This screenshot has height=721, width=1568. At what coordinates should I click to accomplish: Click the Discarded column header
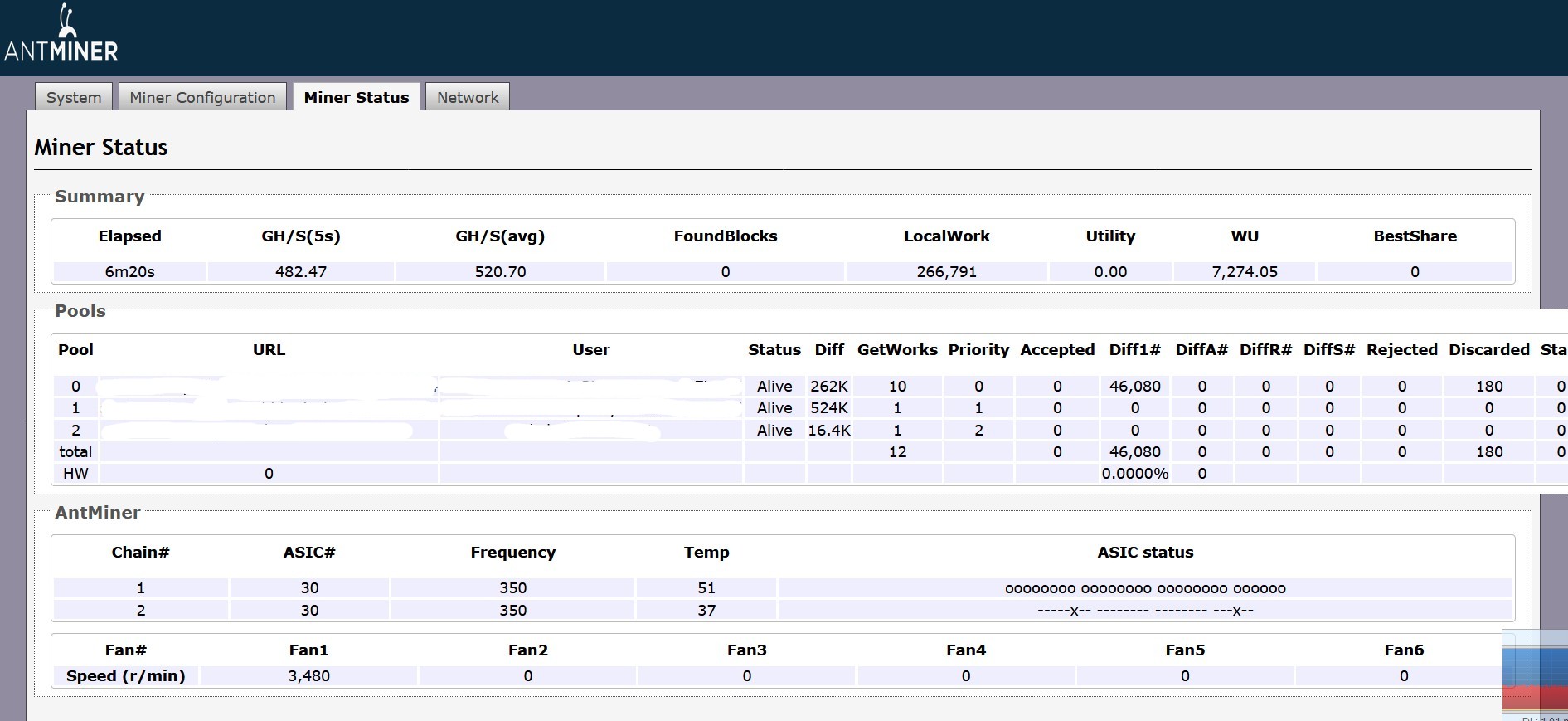(1489, 350)
